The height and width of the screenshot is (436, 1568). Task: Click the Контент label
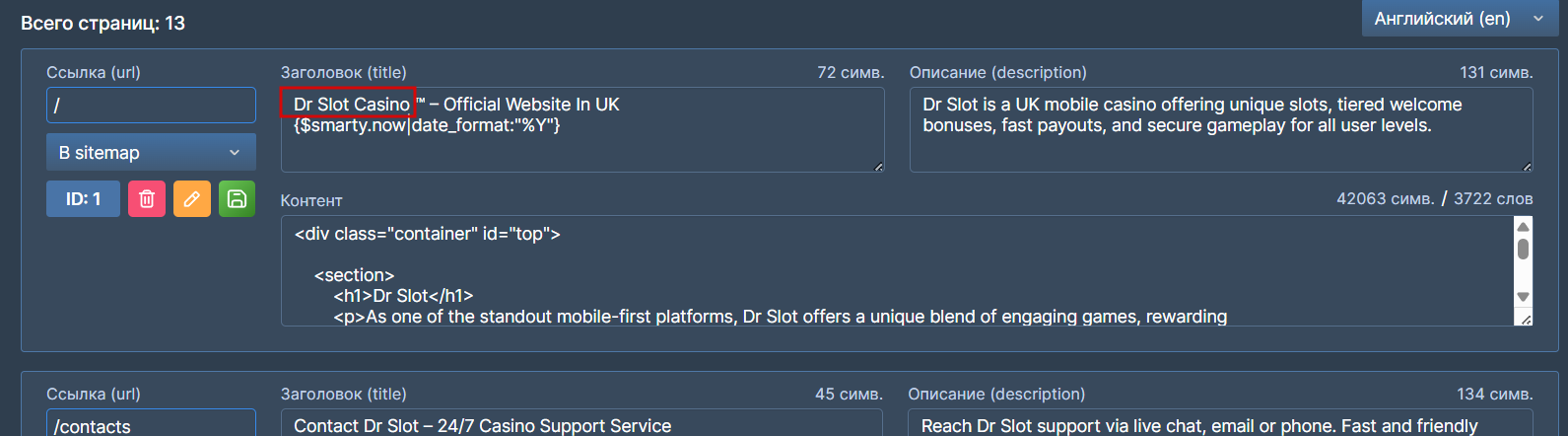pyautogui.click(x=311, y=200)
